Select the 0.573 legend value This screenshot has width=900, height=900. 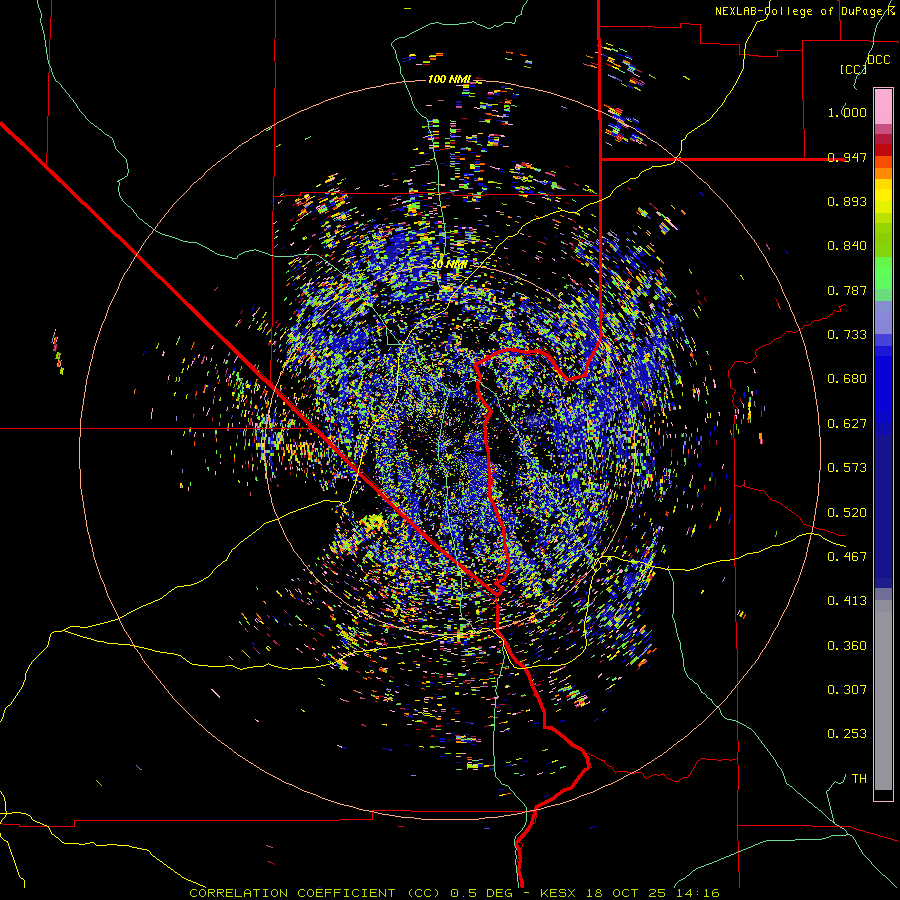pos(847,468)
